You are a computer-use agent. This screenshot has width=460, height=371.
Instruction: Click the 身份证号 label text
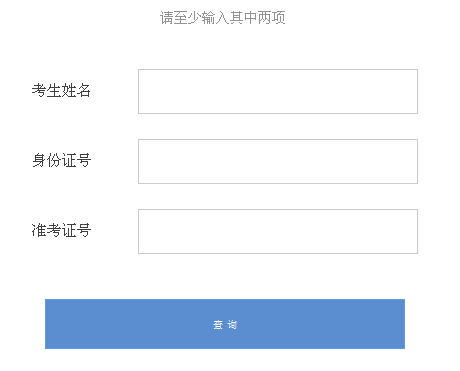tap(61, 160)
